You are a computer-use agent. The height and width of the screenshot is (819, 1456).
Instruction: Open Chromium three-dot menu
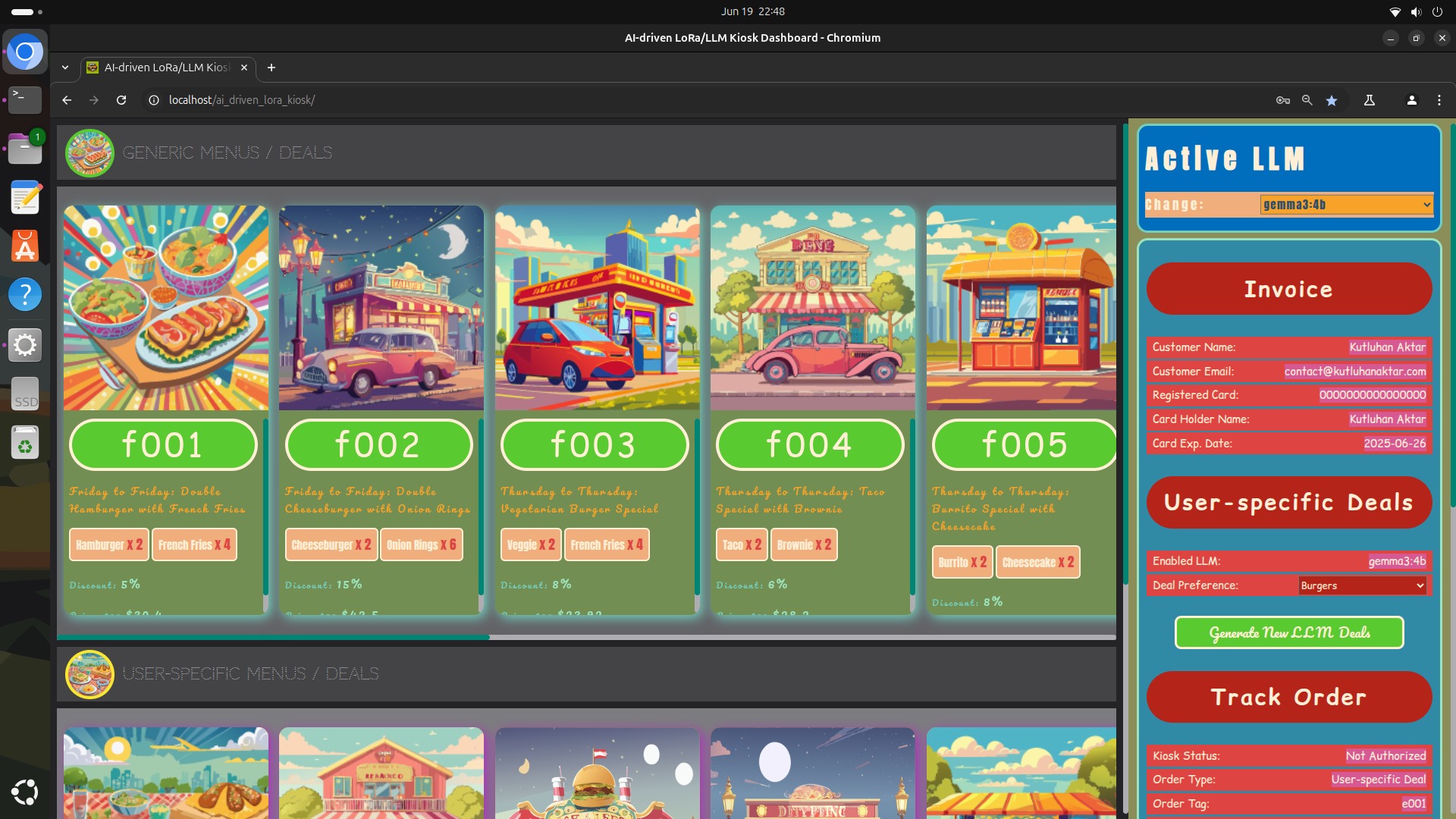(x=1439, y=100)
